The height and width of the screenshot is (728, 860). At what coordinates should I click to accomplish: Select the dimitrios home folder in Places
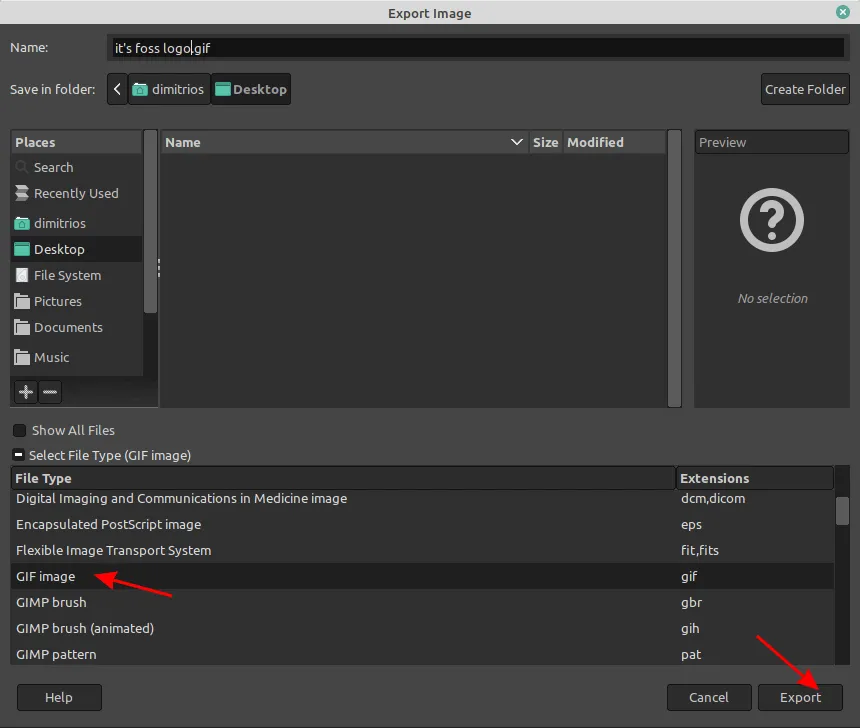coord(59,224)
